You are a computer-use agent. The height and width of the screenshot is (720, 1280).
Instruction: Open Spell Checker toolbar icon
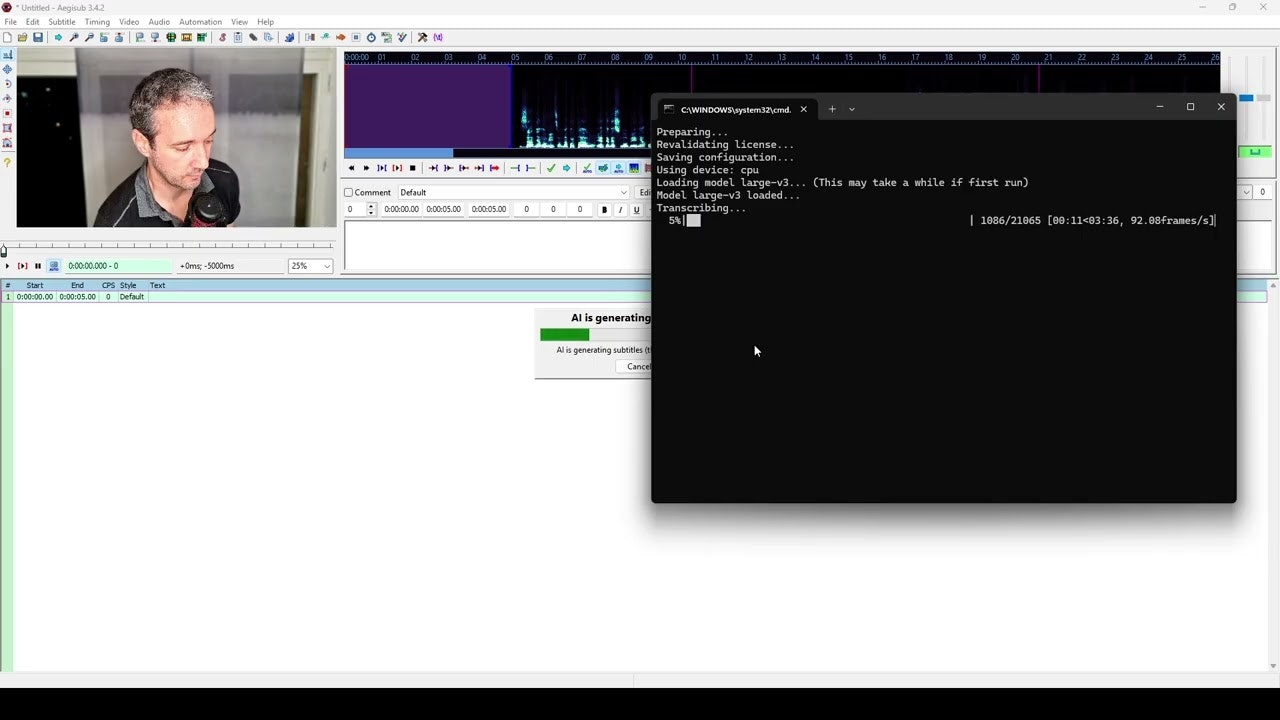(x=402, y=37)
